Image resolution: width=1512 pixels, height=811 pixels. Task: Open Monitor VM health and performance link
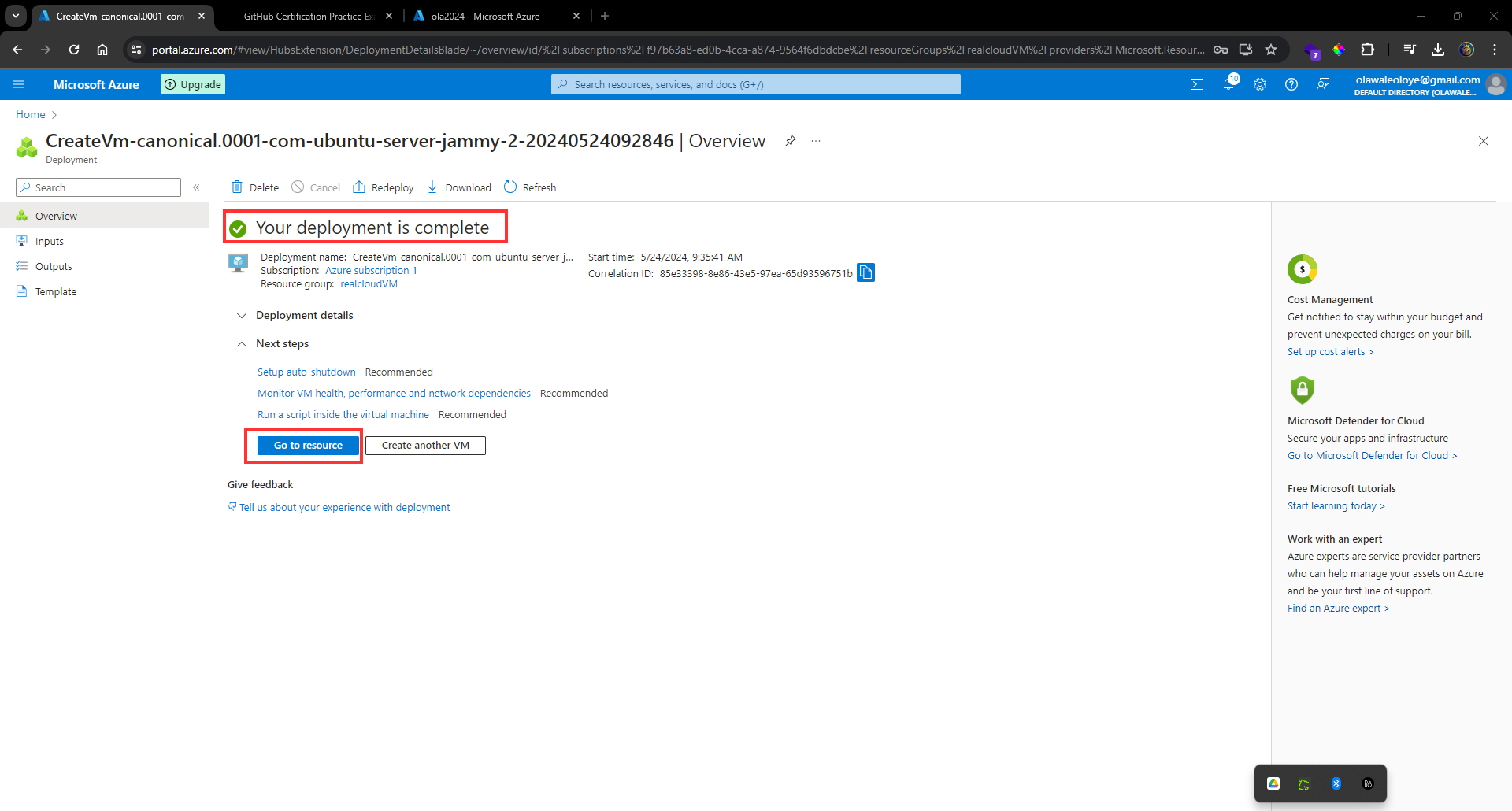pos(394,394)
